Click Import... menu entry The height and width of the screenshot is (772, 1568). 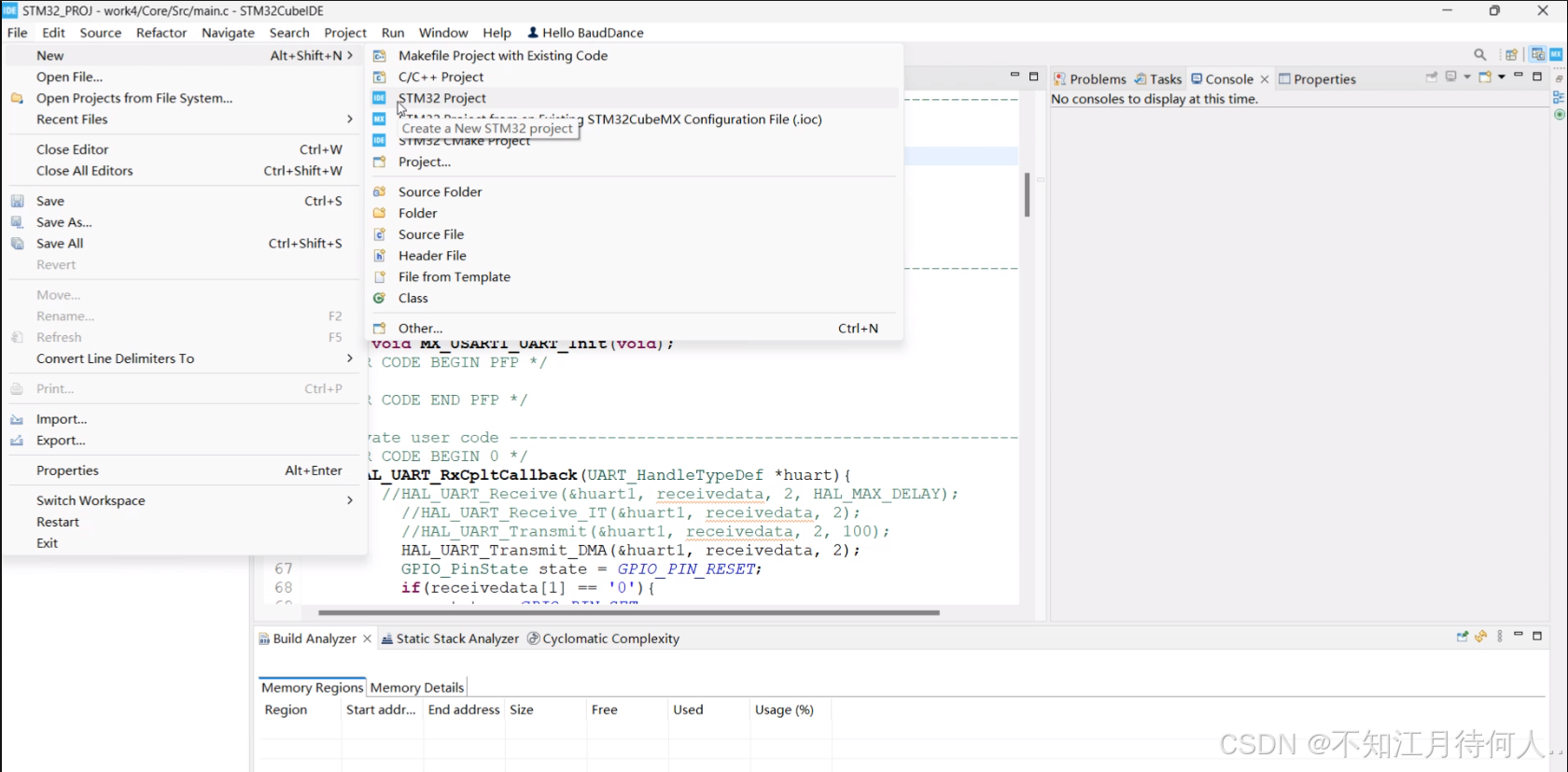pos(182,419)
